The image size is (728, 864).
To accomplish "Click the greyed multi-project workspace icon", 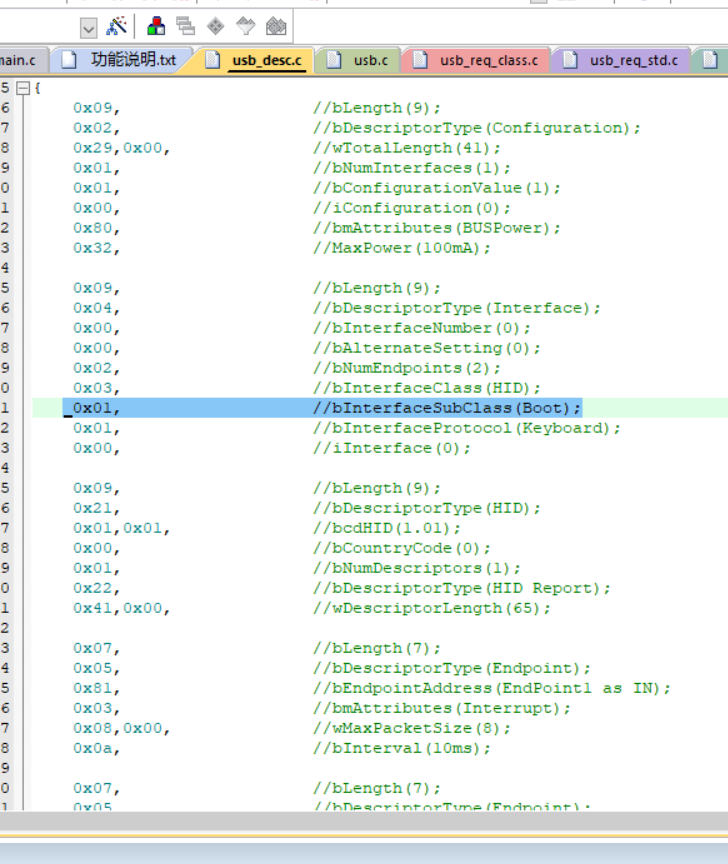I will pyautogui.click(x=186, y=26).
